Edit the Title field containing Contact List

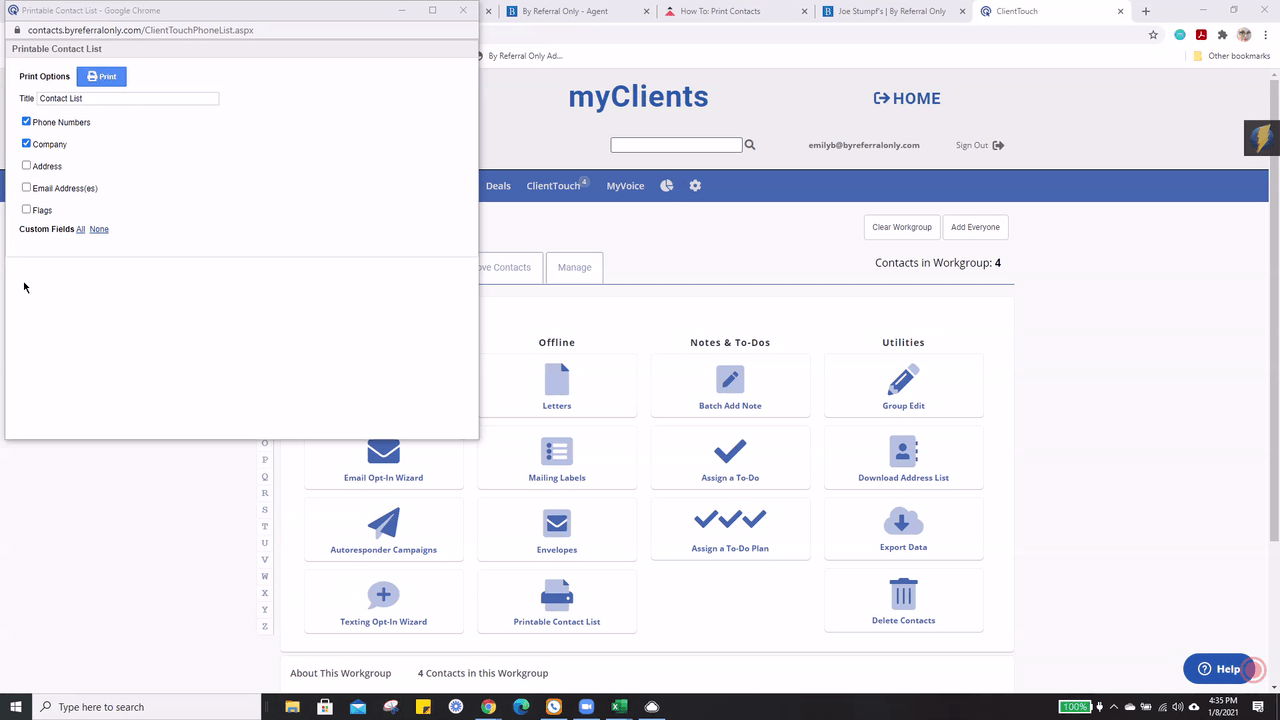click(x=128, y=98)
